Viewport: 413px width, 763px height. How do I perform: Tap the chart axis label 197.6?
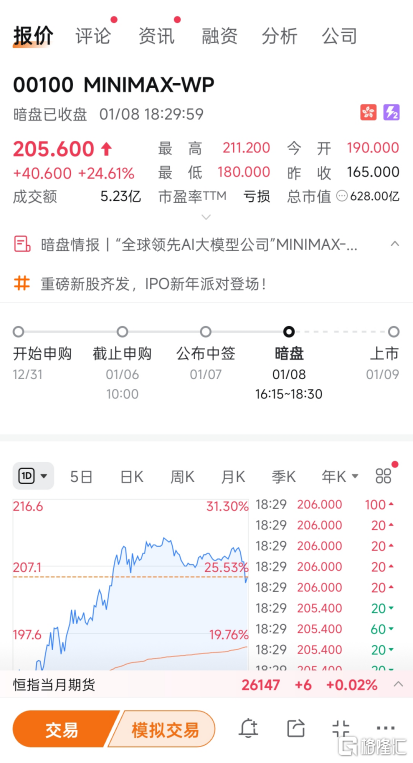point(27,635)
